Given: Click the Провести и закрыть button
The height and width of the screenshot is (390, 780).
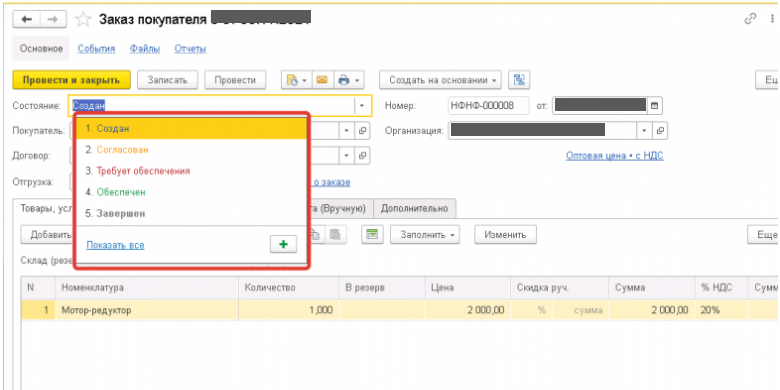Looking at the screenshot, I should pos(72,80).
